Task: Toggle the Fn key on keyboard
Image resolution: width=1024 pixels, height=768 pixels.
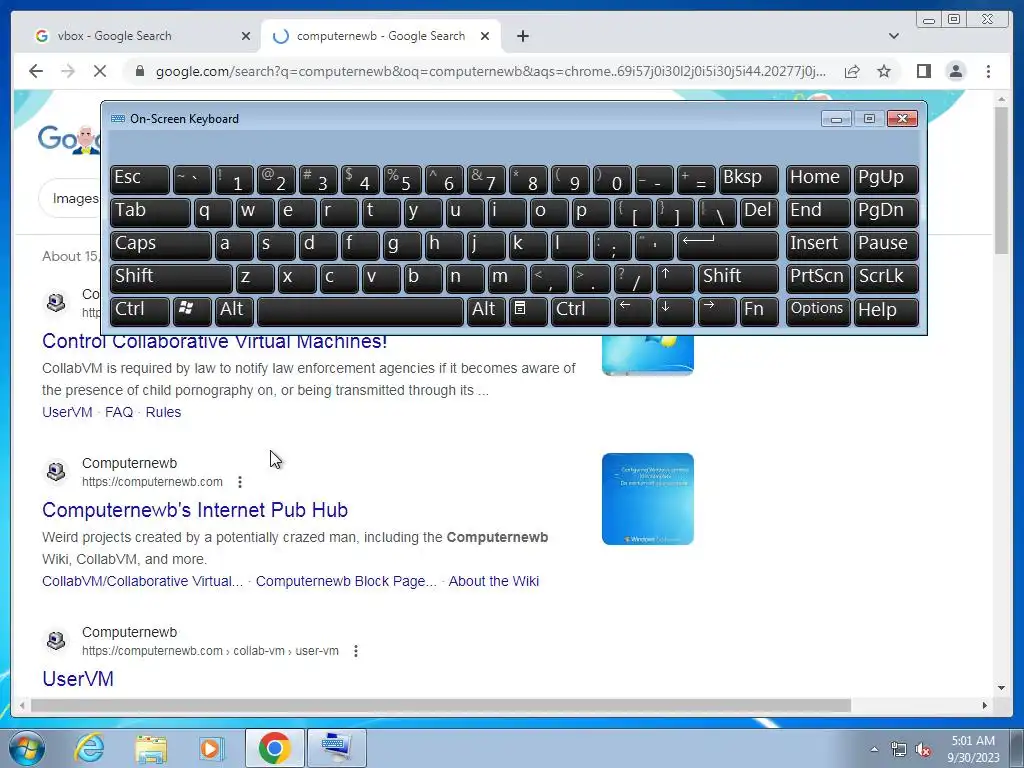Action: click(x=759, y=311)
